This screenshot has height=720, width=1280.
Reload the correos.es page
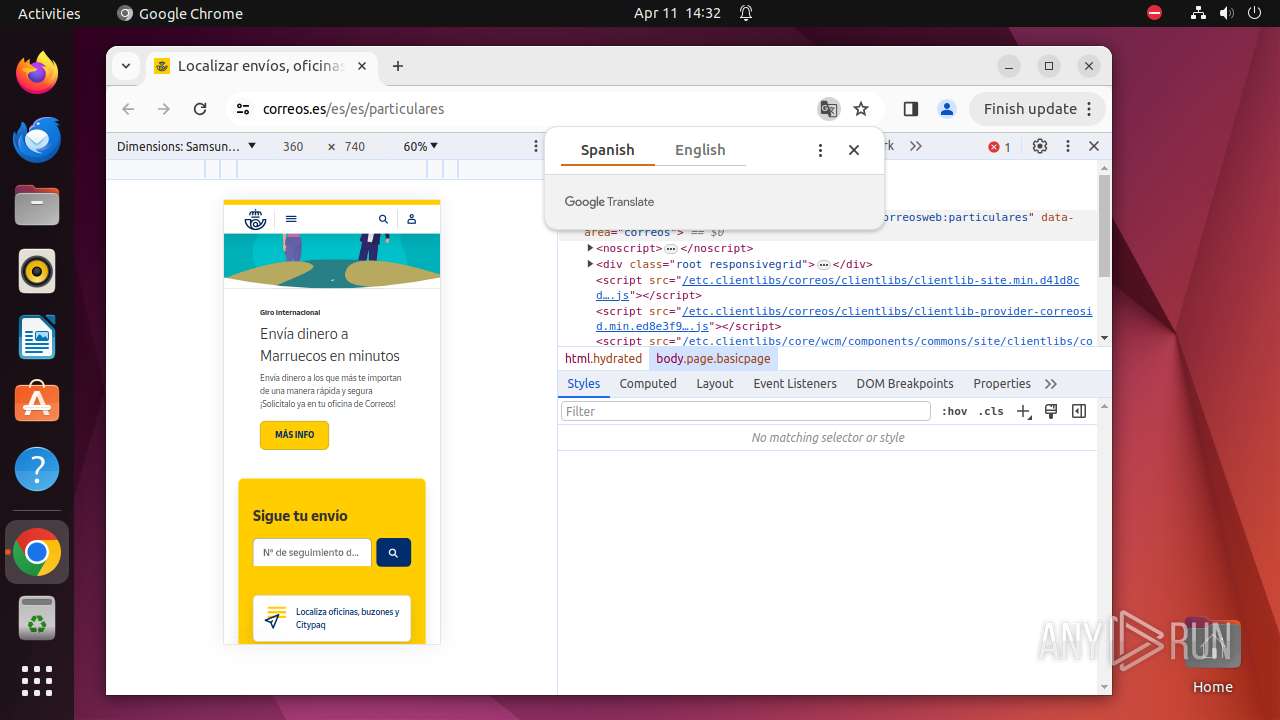click(200, 109)
